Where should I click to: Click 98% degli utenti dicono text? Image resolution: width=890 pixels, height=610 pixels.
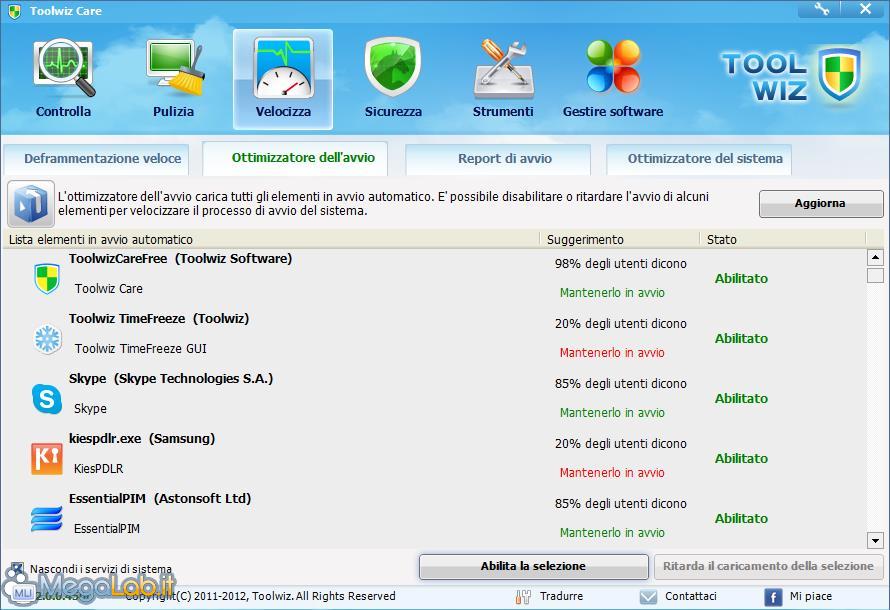pos(621,264)
